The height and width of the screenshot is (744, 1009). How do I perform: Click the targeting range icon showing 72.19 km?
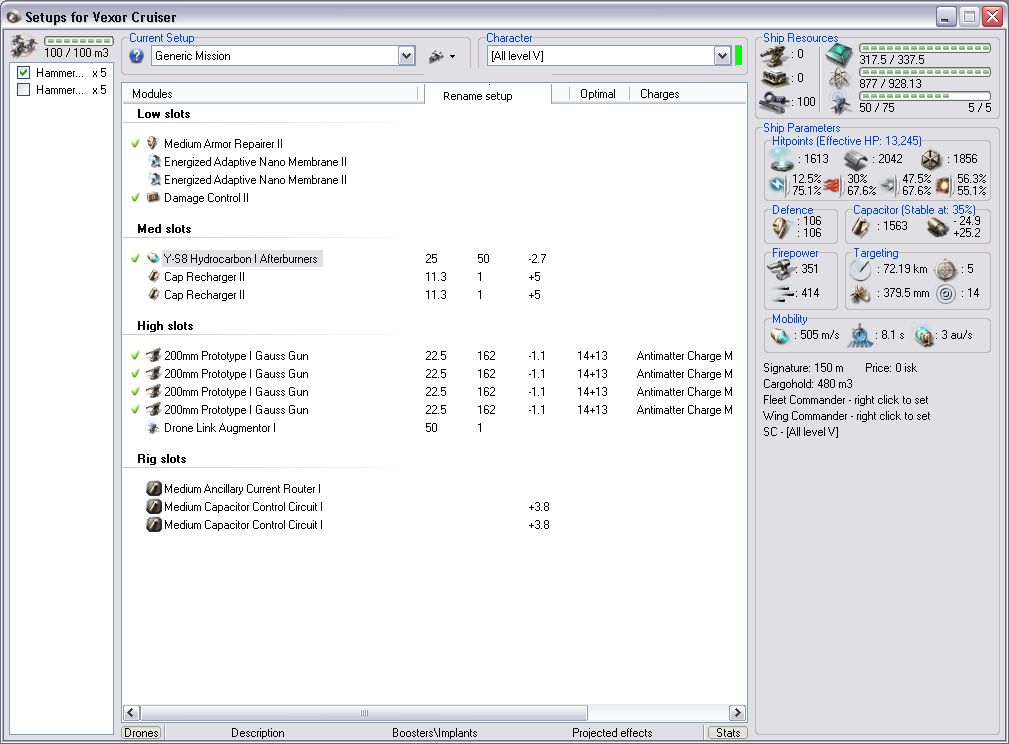(x=860, y=269)
